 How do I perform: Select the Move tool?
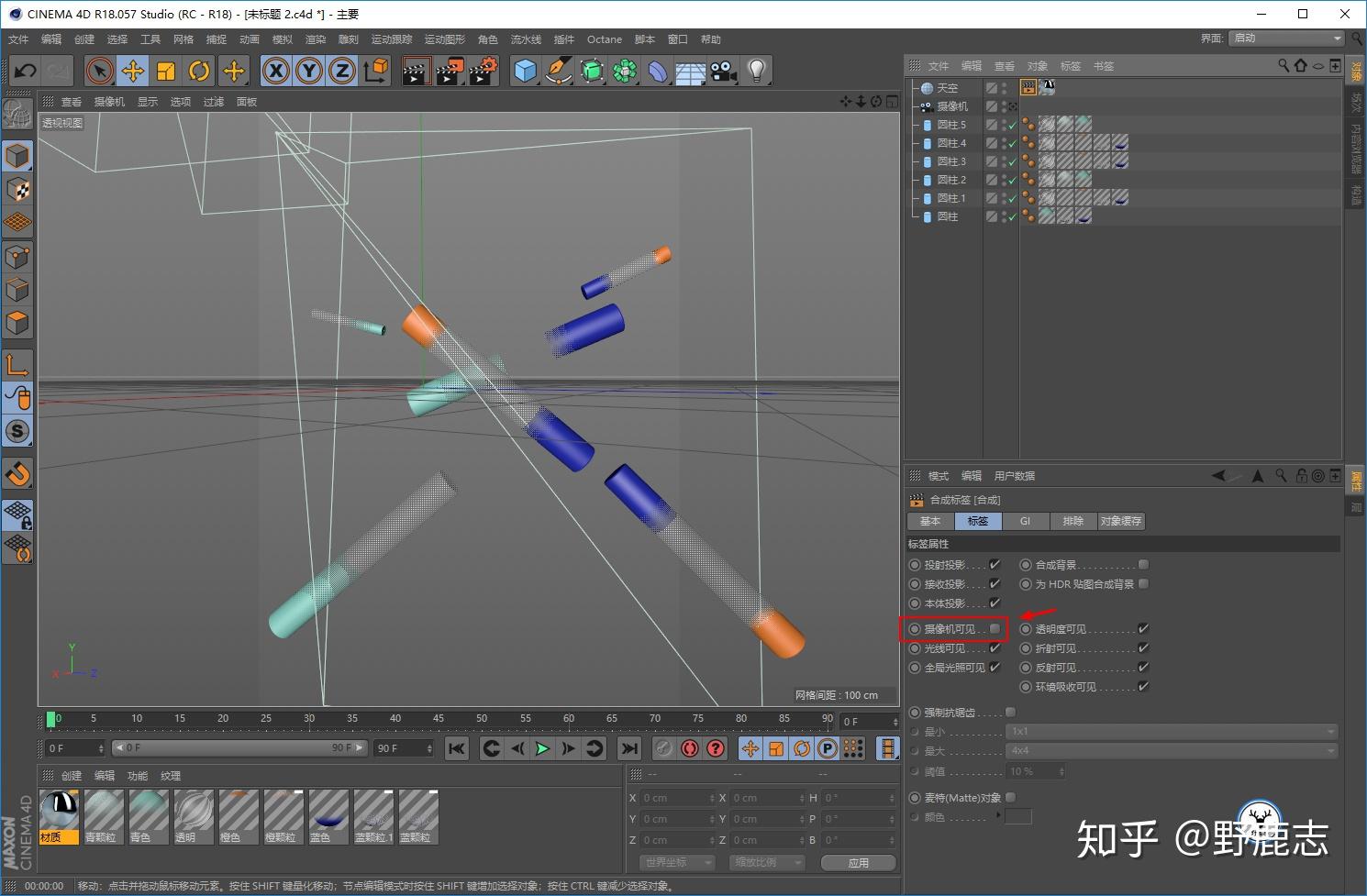133,71
